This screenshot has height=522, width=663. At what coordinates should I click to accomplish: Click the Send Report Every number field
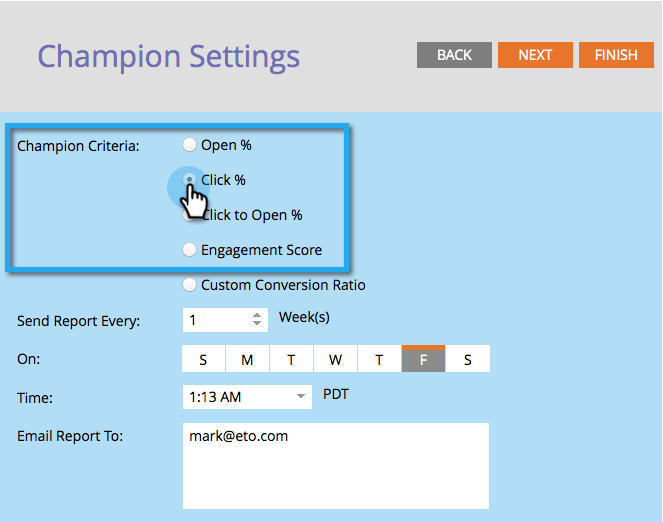(x=225, y=320)
